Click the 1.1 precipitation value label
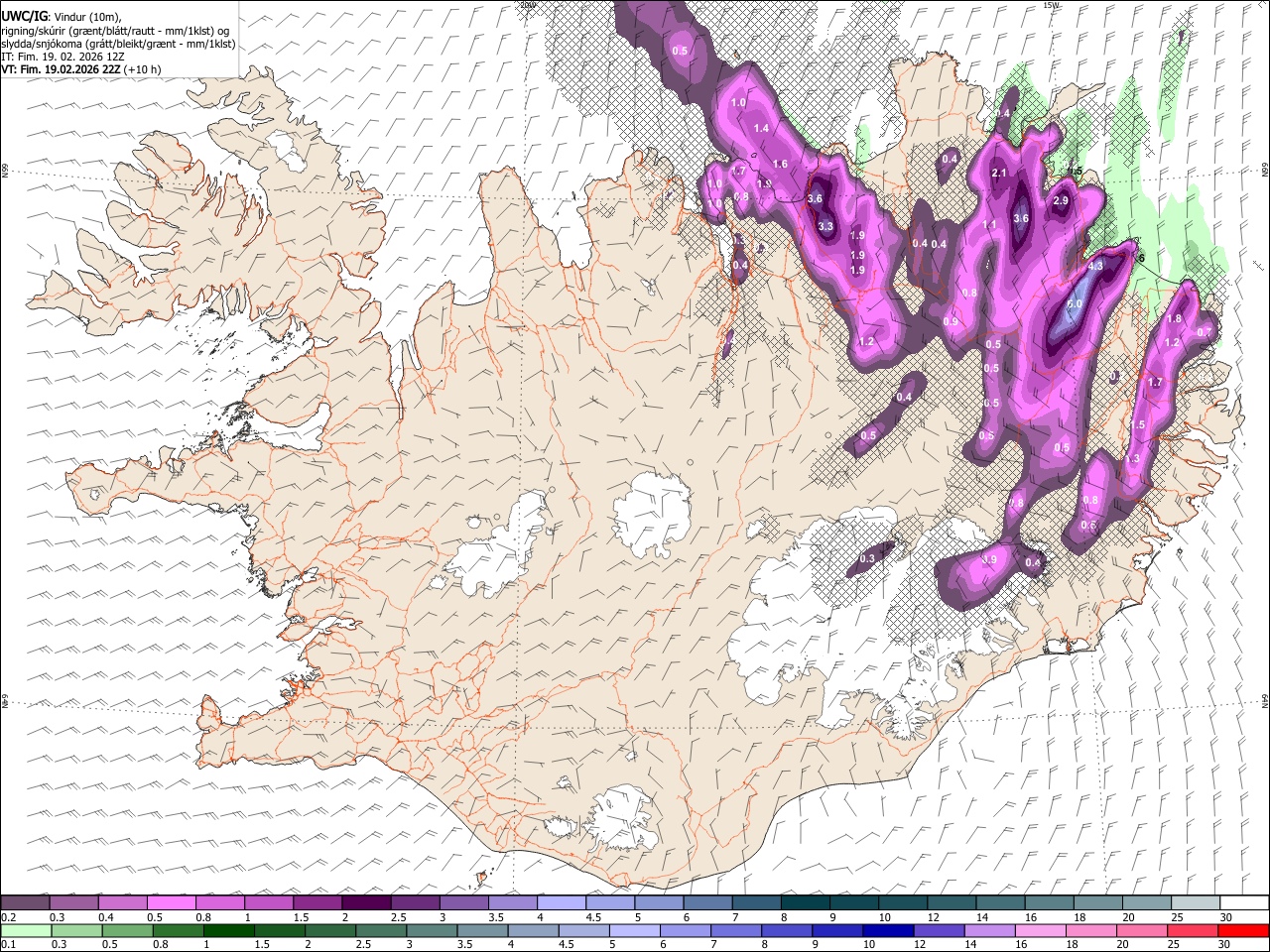The width and height of the screenshot is (1270, 952). tap(989, 225)
